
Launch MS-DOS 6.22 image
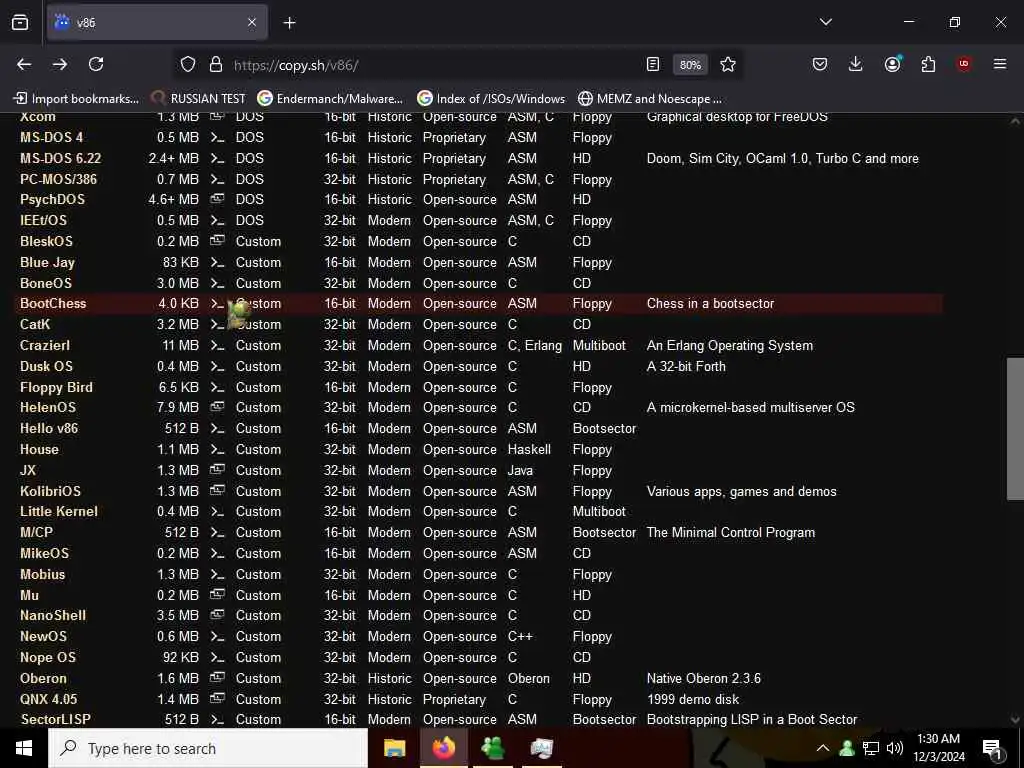[x=60, y=159]
